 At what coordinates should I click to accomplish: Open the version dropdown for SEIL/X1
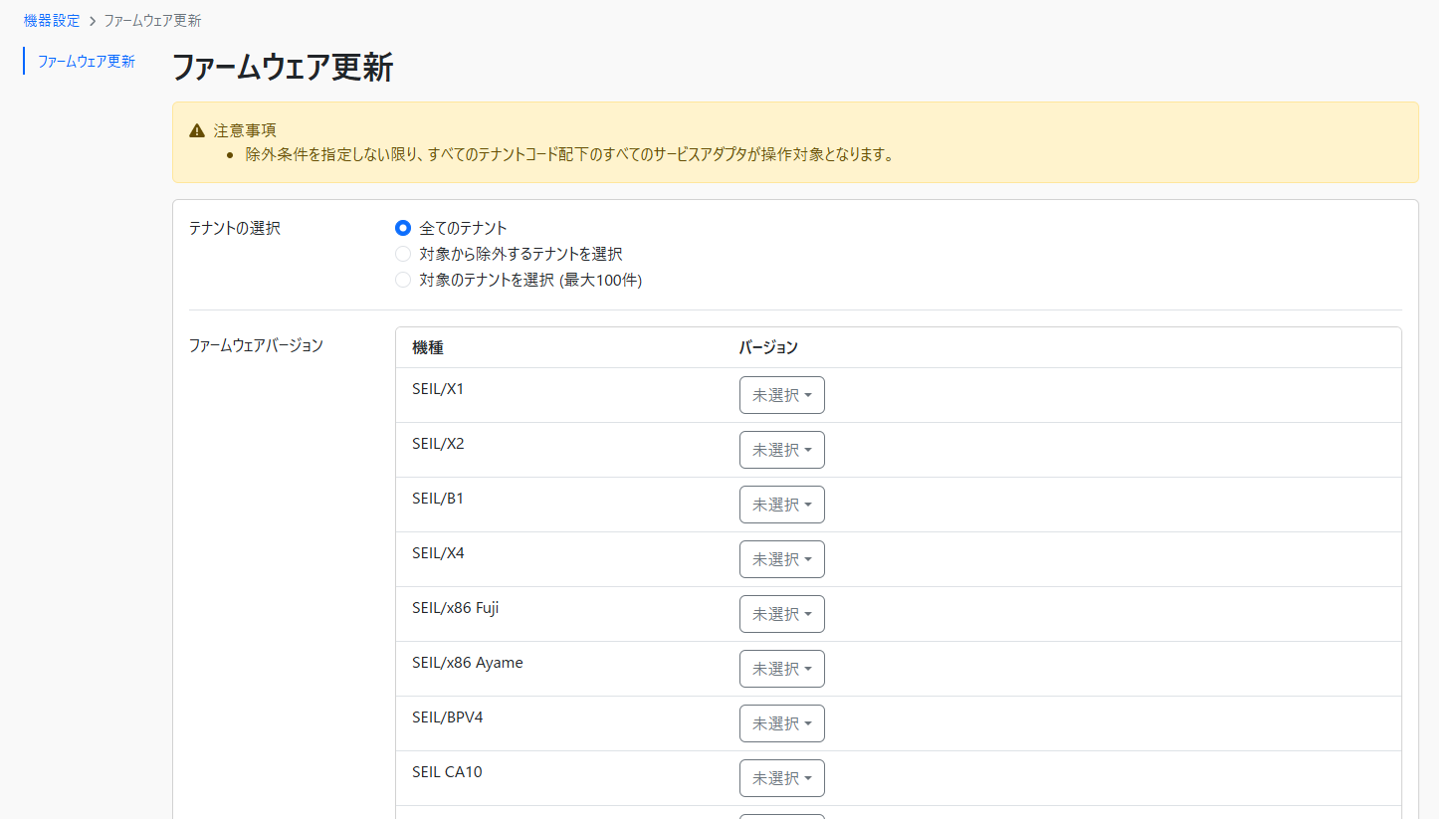pos(781,395)
